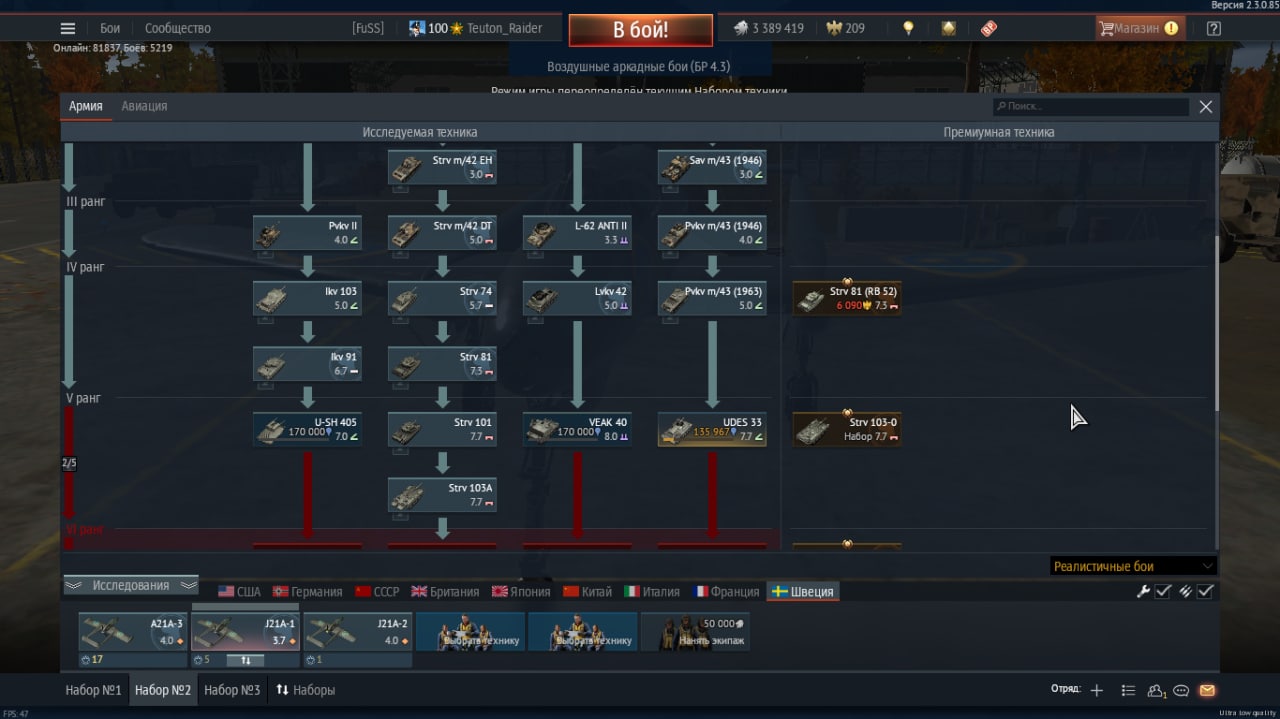Select the UDES 33 vehicle
The width and height of the screenshot is (1280, 719).
coord(712,429)
